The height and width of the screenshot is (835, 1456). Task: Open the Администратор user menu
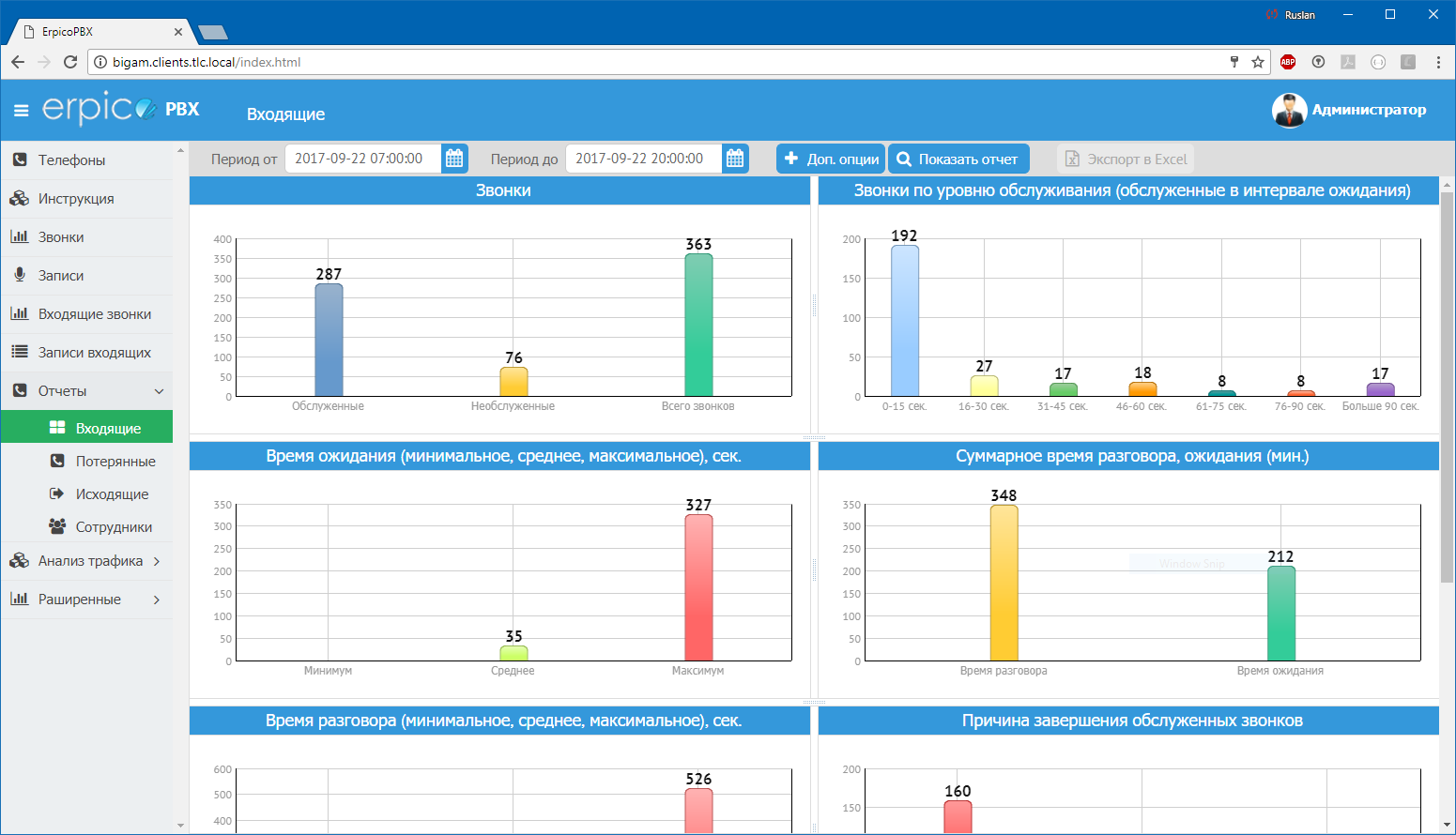click(1349, 110)
